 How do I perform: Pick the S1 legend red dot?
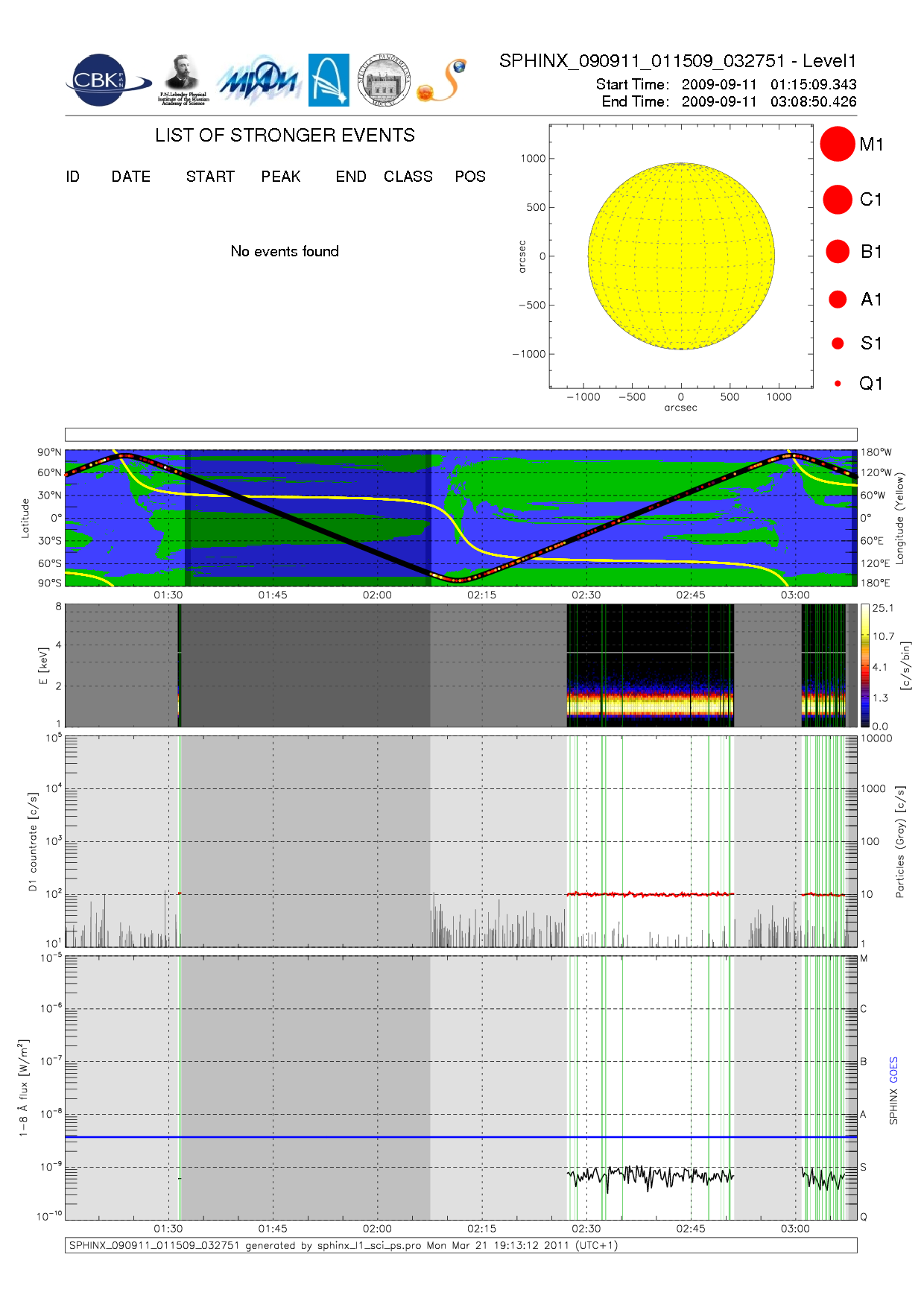point(837,344)
